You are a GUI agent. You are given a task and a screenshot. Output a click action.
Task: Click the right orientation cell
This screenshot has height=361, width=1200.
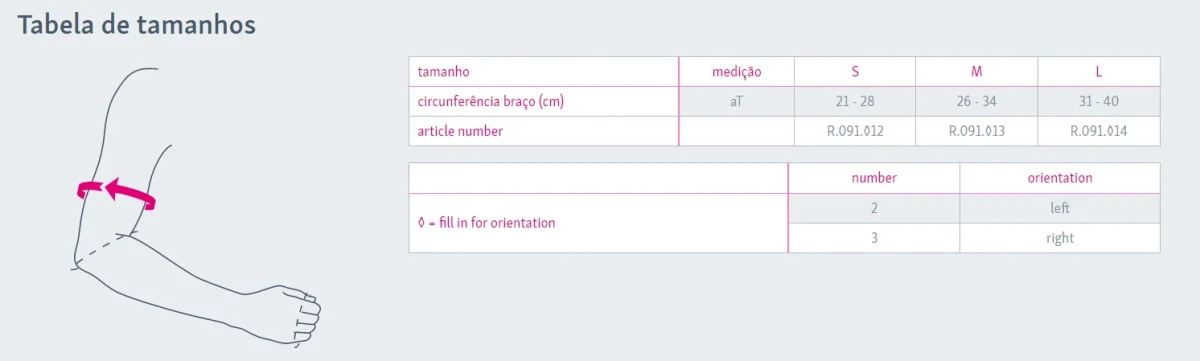[x=1060, y=238]
